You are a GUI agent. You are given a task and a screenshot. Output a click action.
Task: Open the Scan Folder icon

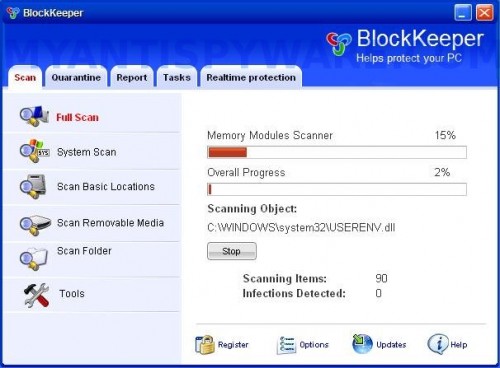(34, 258)
